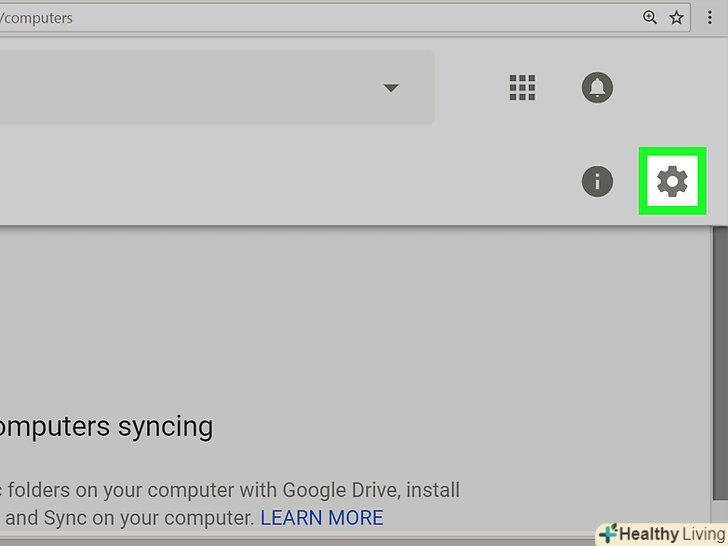Focus the address bar showing /computers
Viewport: 728px width, 546px height.
(x=300, y=17)
